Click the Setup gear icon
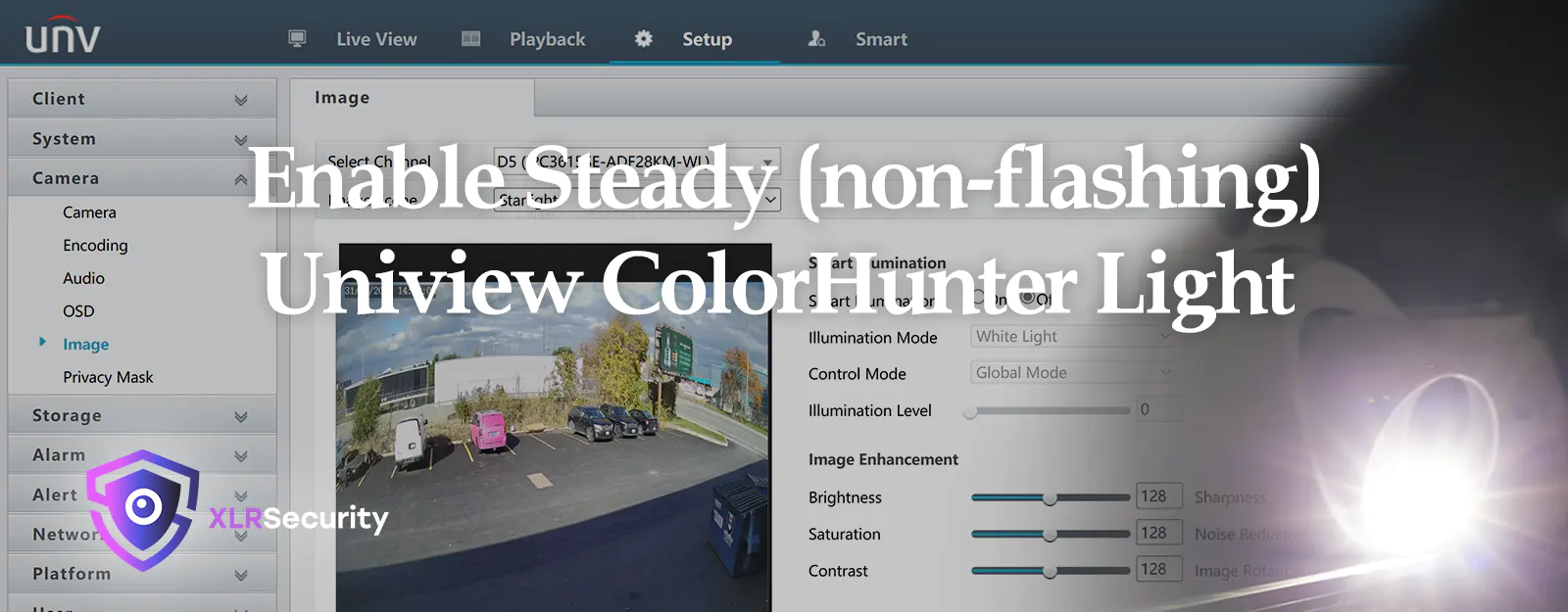This screenshot has height=612, width=1568. tap(643, 38)
